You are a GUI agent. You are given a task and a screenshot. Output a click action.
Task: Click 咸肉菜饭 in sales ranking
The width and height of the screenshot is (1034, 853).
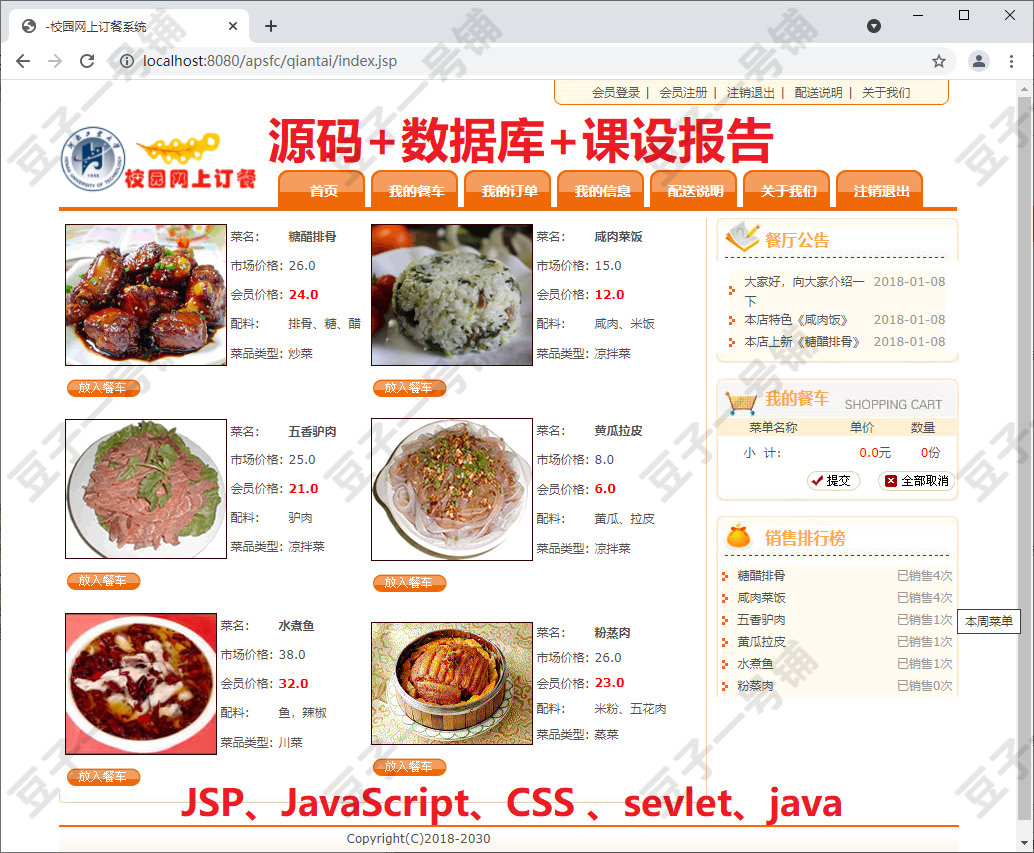(761, 597)
